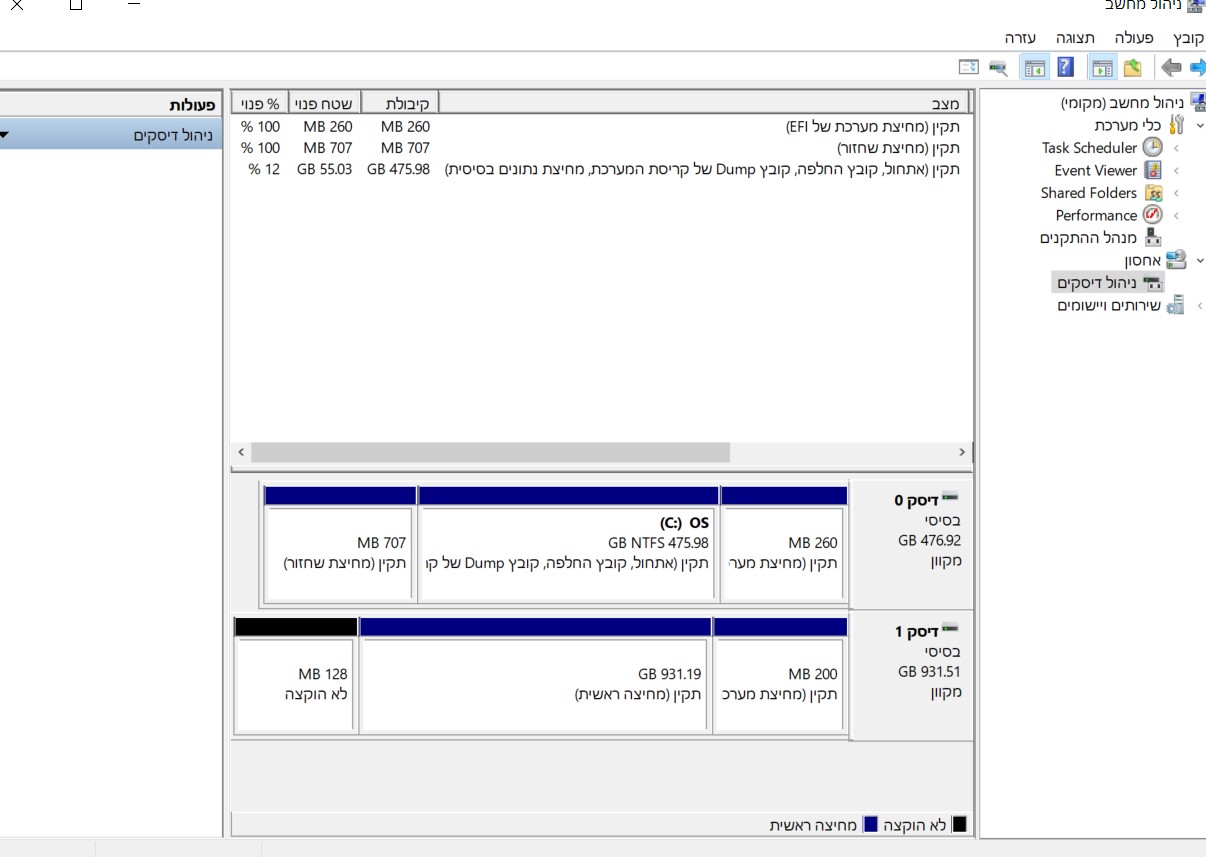Expand the שירותים ויישומים node chevron
The image size is (1206, 857).
(x=1199, y=306)
